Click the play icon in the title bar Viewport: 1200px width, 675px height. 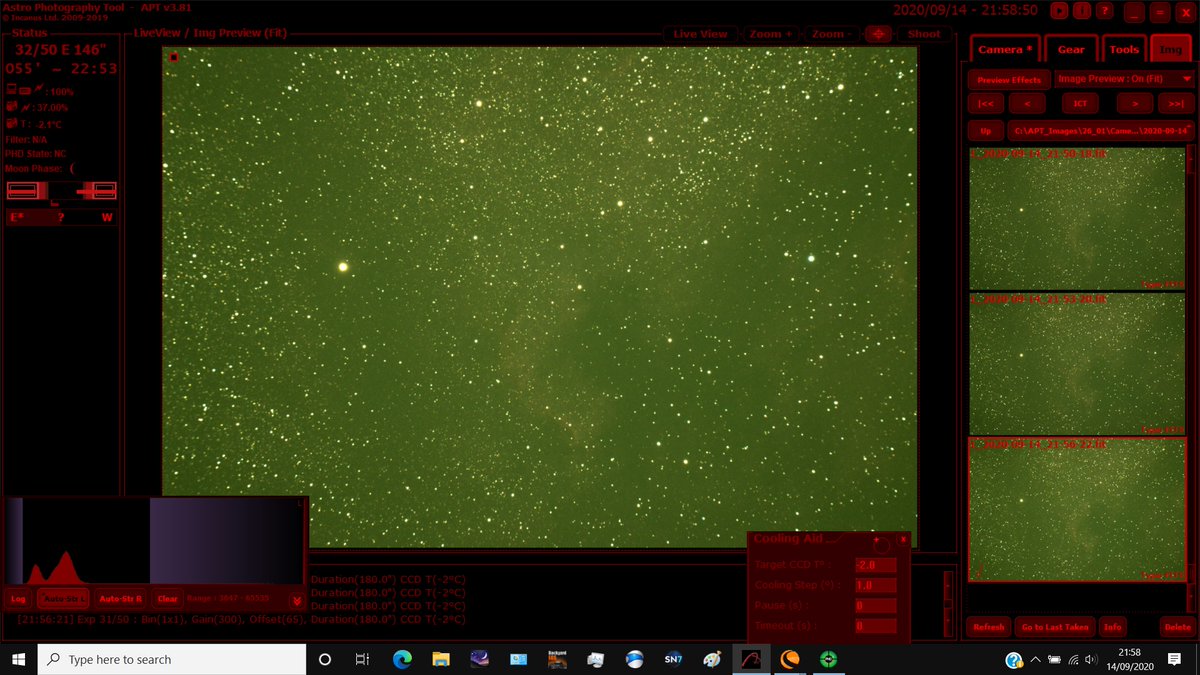click(1060, 10)
